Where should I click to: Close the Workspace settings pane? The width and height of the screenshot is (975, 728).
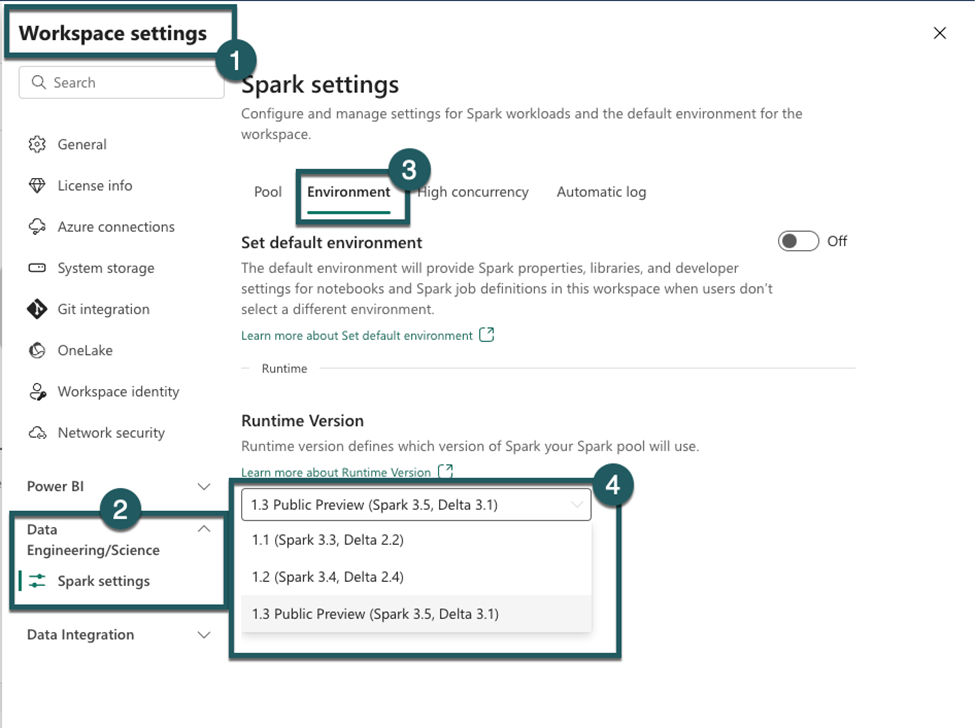tap(940, 33)
